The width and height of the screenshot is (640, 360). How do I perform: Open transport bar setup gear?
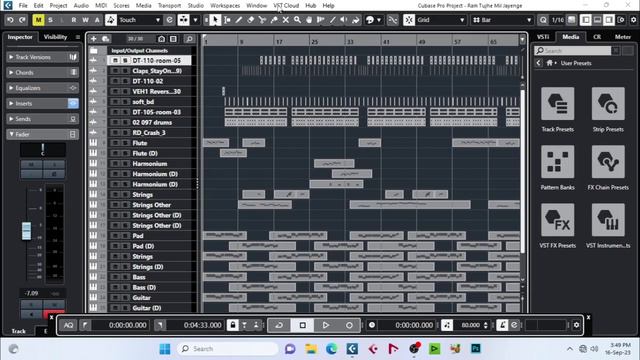coord(576,325)
